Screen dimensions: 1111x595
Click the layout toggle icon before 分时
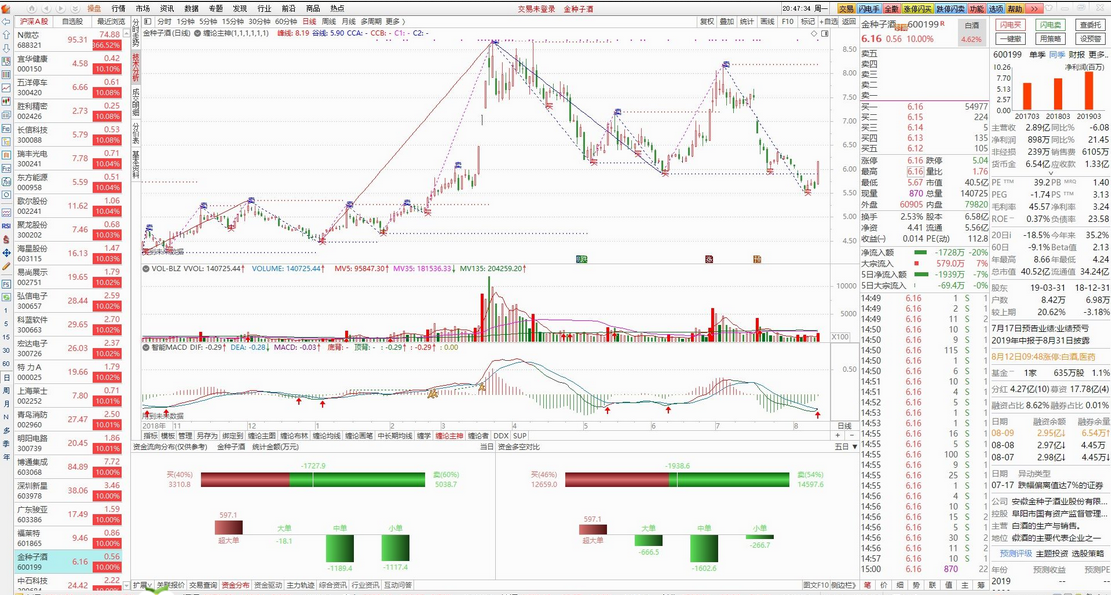tap(146, 21)
